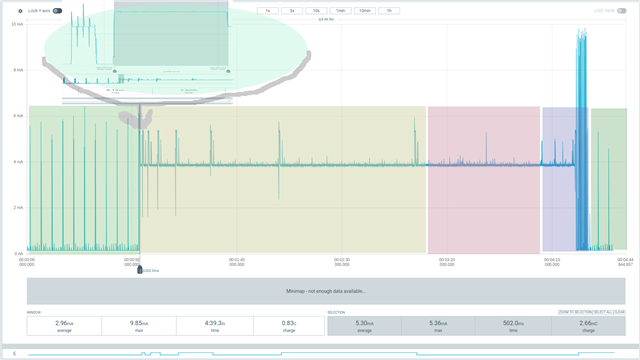Clear the current selection
Viewport: 640px width, 360px height.
[x=619, y=312]
